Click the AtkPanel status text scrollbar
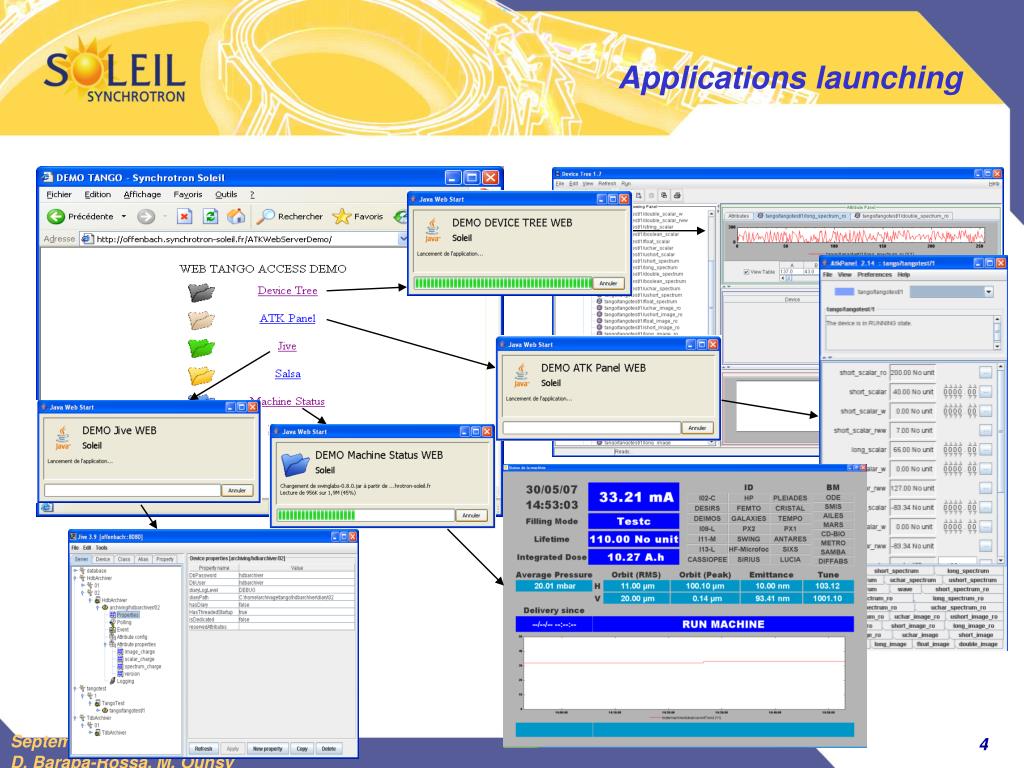 point(997,333)
